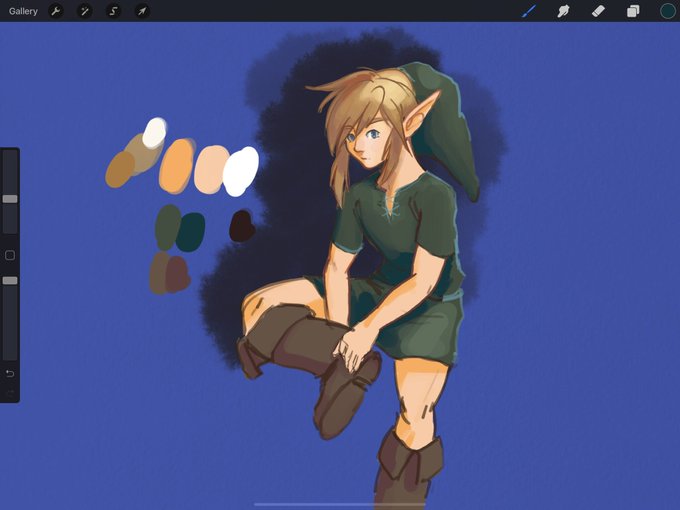Tap the redo arrow in sidebar
This screenshot has width=680, height=510.
10,393
